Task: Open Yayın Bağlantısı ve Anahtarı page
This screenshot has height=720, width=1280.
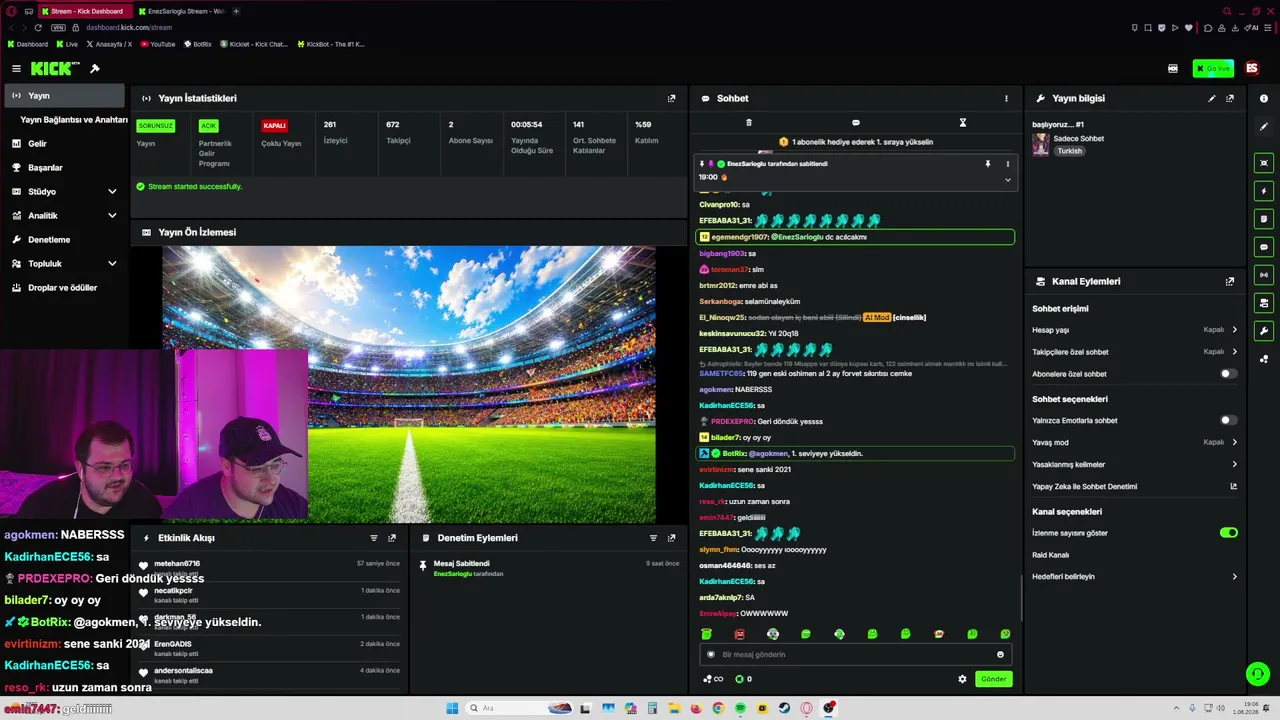Action: pos(74,120)
